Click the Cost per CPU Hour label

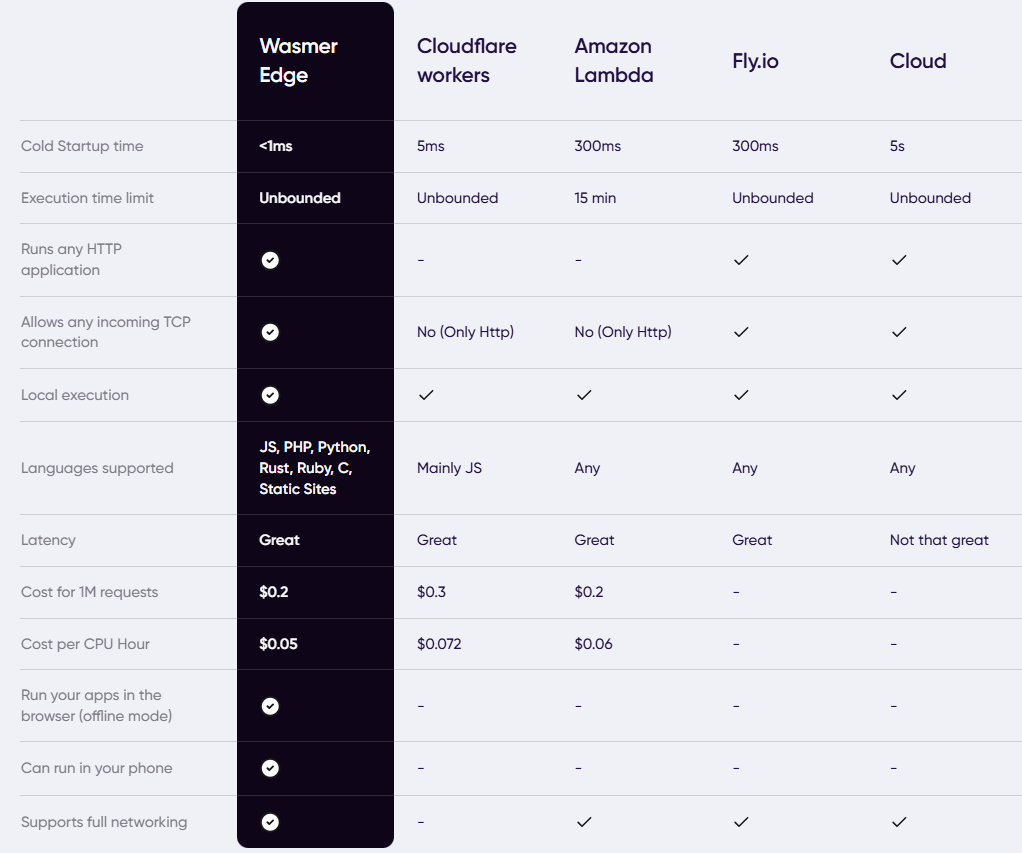point(85,644)
